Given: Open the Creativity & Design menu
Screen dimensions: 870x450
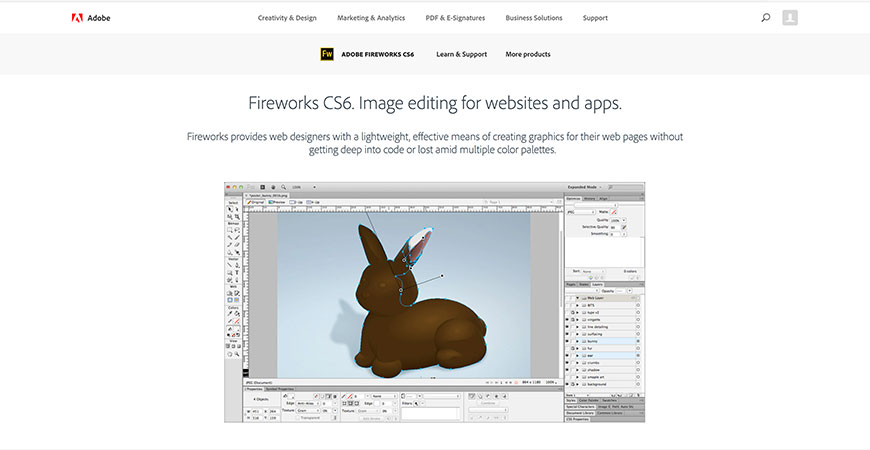Looking at the screenshot, I should point(287,17).
